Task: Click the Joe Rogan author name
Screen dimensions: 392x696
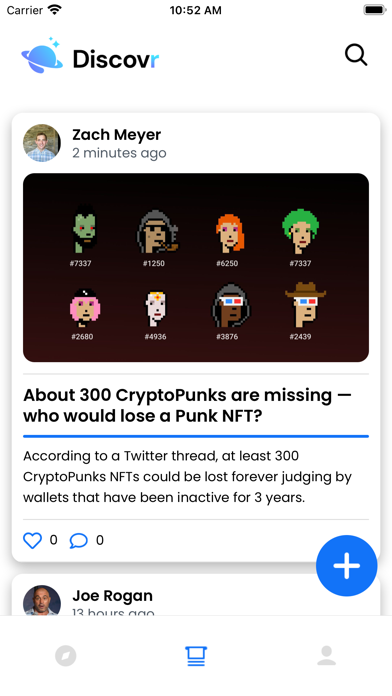Action: (112, 596)
